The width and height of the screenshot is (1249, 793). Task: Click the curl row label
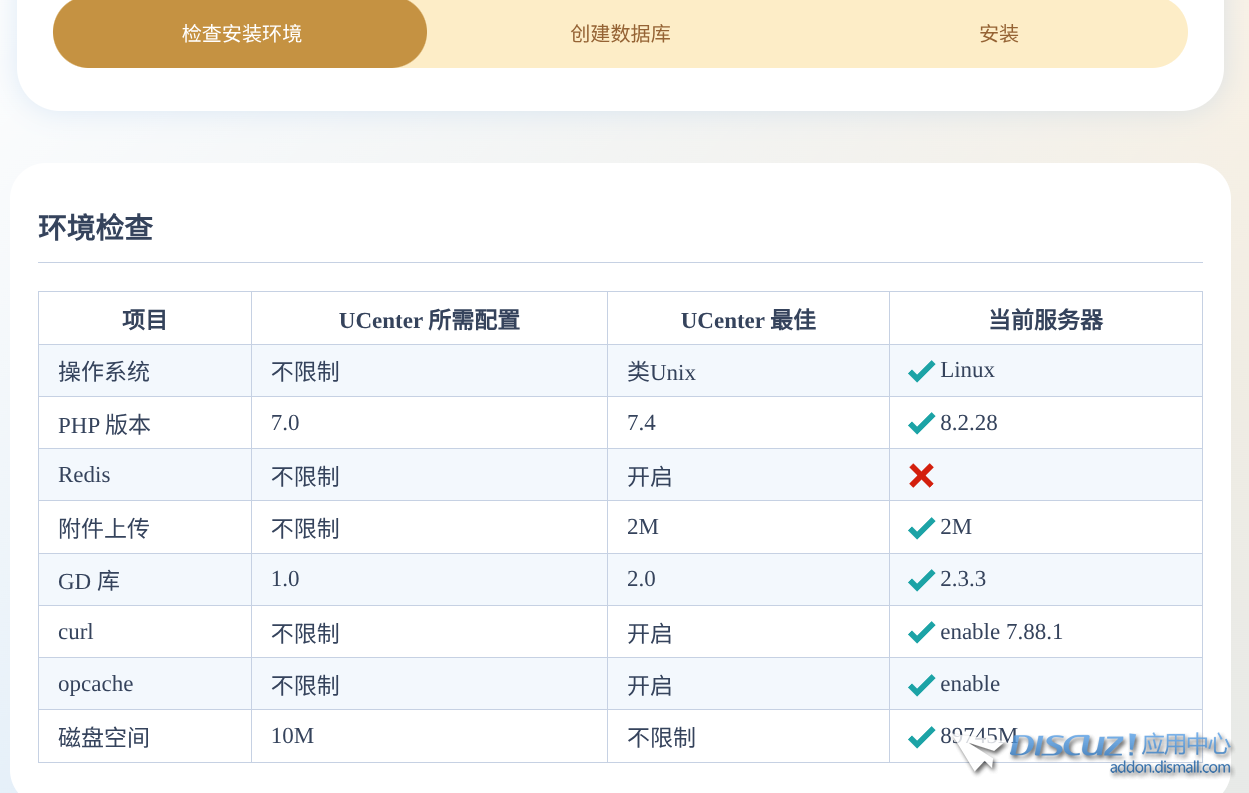[x=76, y=631]
